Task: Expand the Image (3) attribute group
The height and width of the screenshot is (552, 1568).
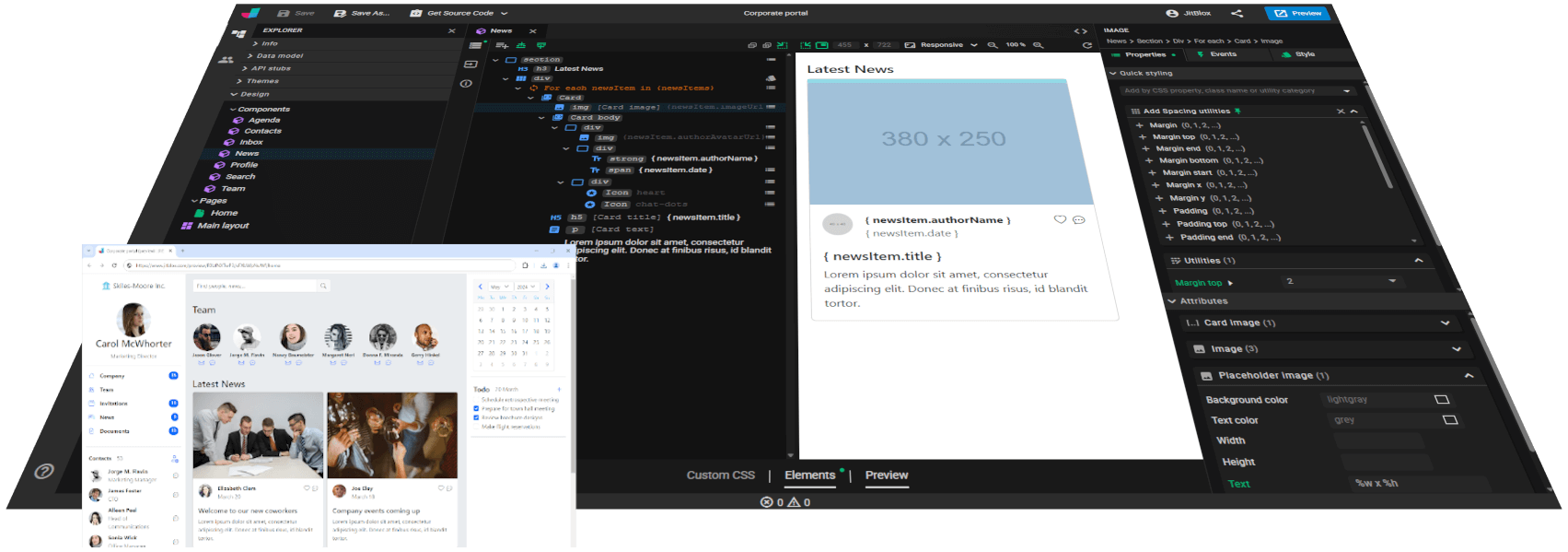Action: pyautogui.click(x=1457, y=349)
